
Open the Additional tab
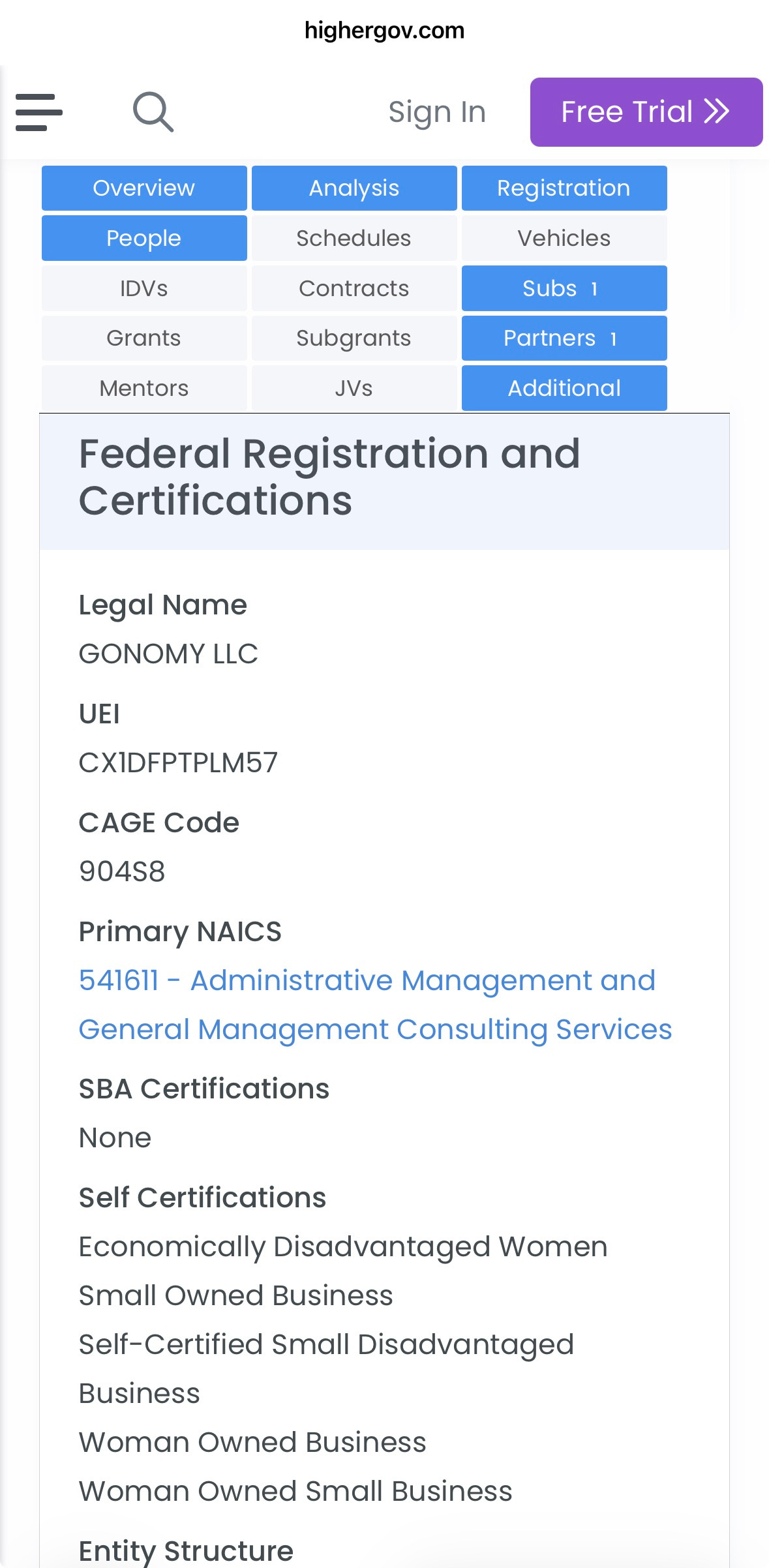tap(564, 388)
